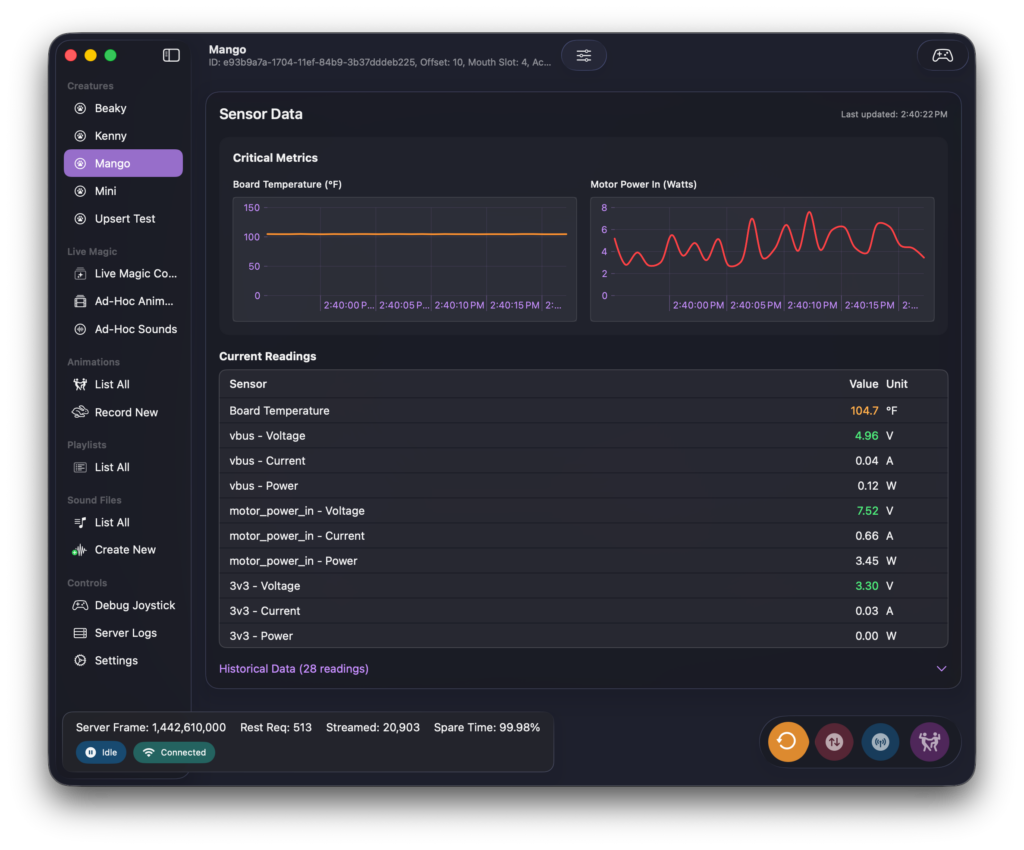
Task: Click the Idle status badge
Action: click(101, 753)
